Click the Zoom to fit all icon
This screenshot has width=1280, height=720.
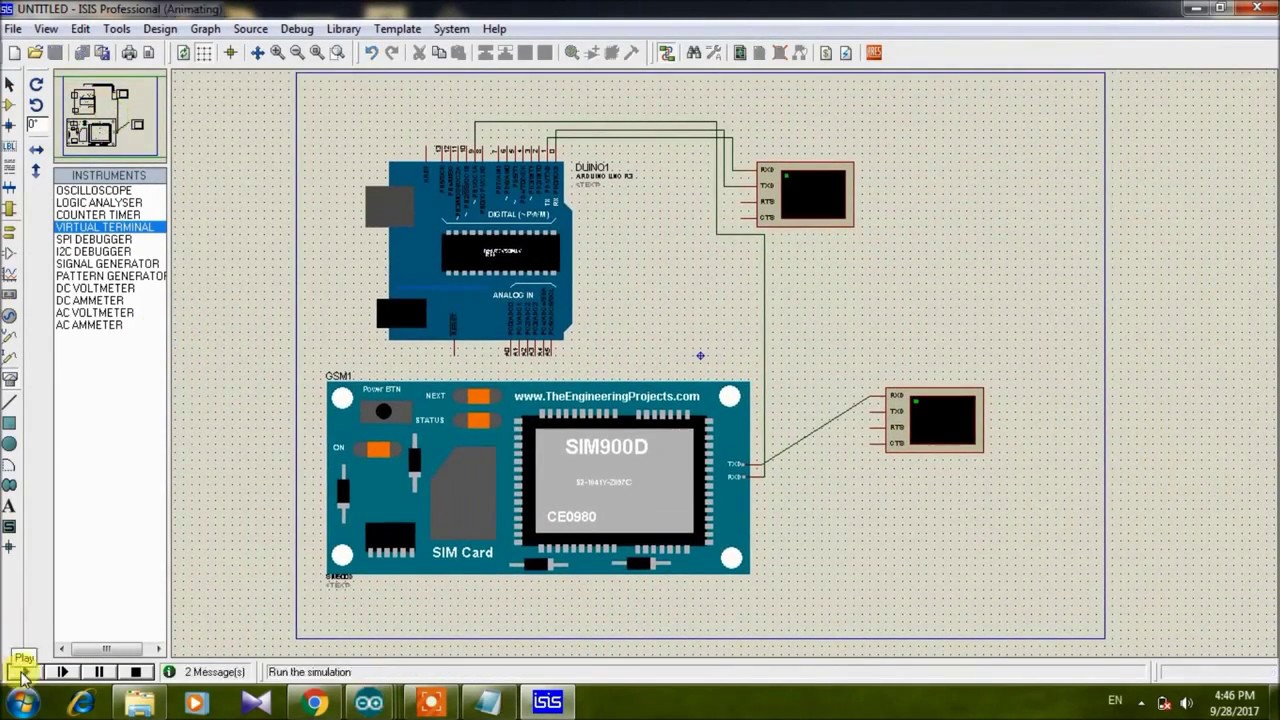tap(317, 53)
